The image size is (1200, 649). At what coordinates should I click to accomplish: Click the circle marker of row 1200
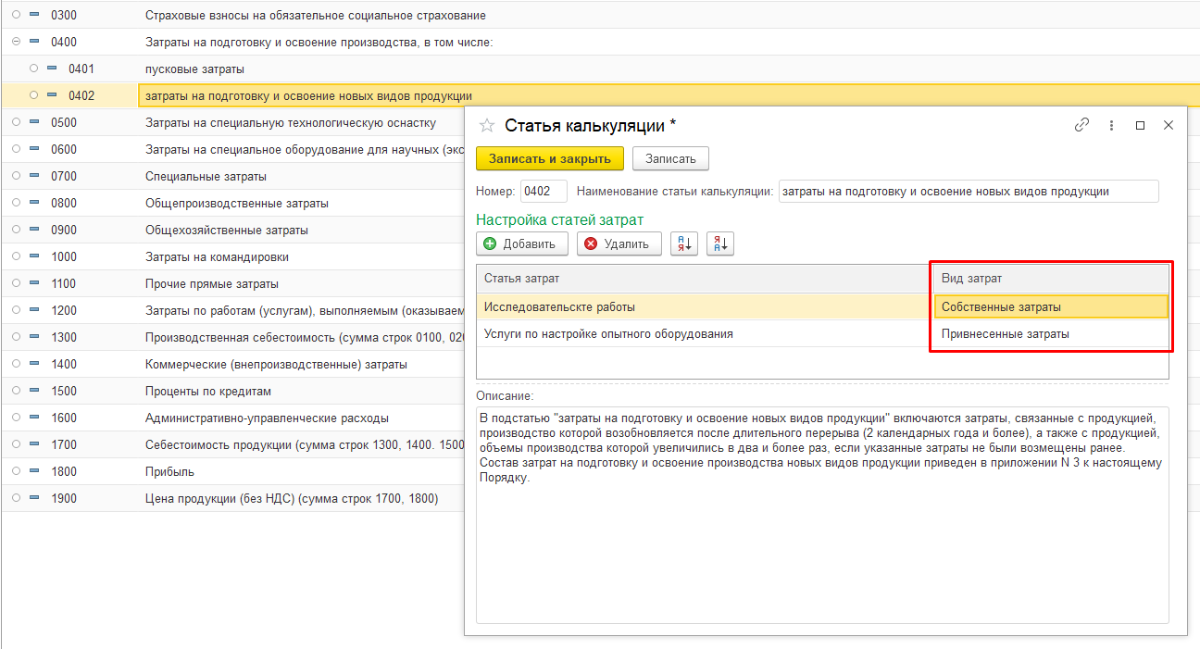click(x=15, y=311)
